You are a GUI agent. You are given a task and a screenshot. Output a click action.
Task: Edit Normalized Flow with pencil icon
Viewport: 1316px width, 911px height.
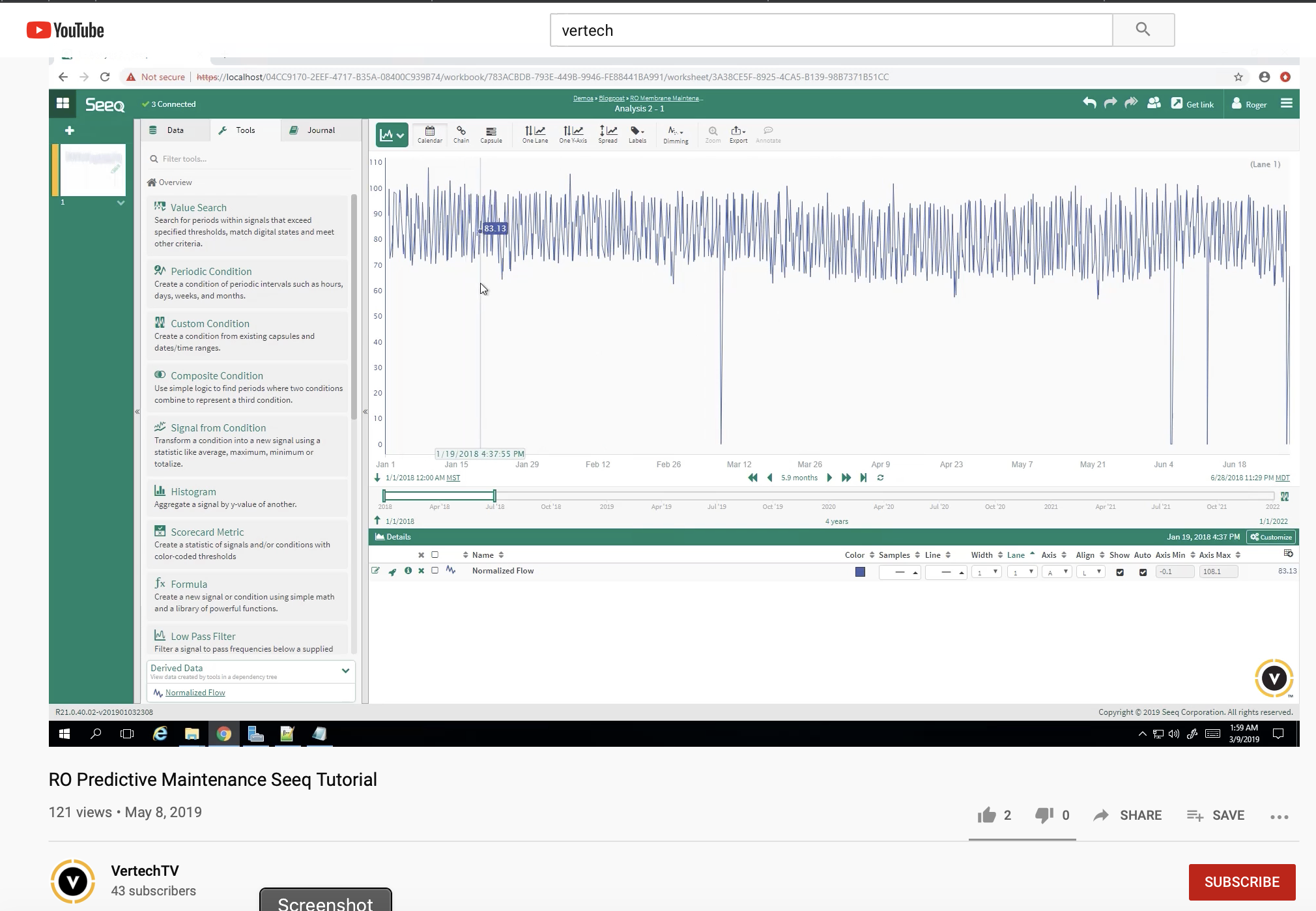376,571
